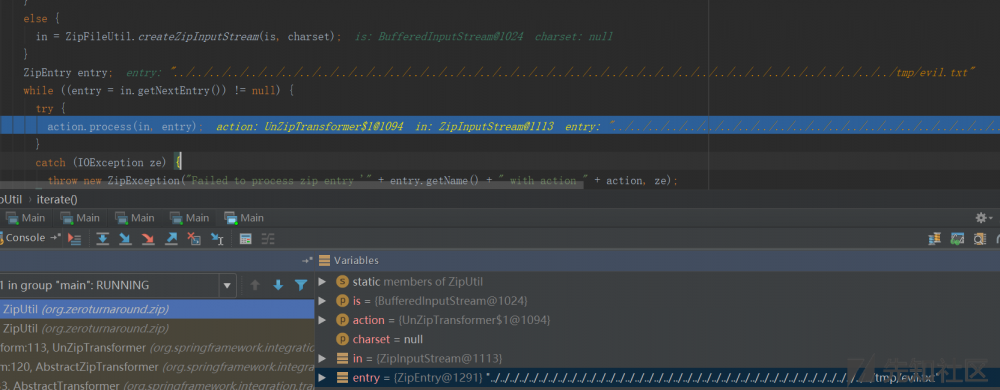Click the 's' static icon in Variables

click(x=342, y=282)
